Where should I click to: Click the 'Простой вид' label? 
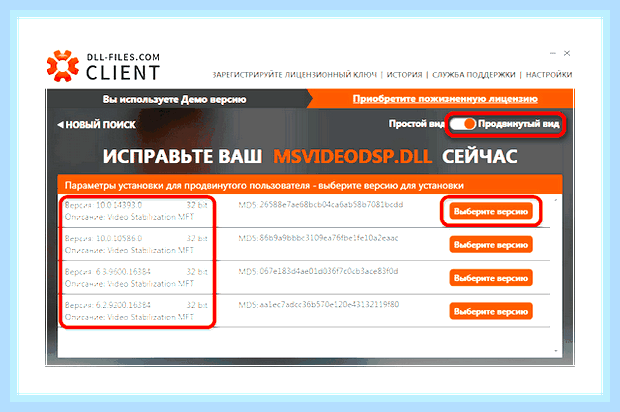point(417,124)
